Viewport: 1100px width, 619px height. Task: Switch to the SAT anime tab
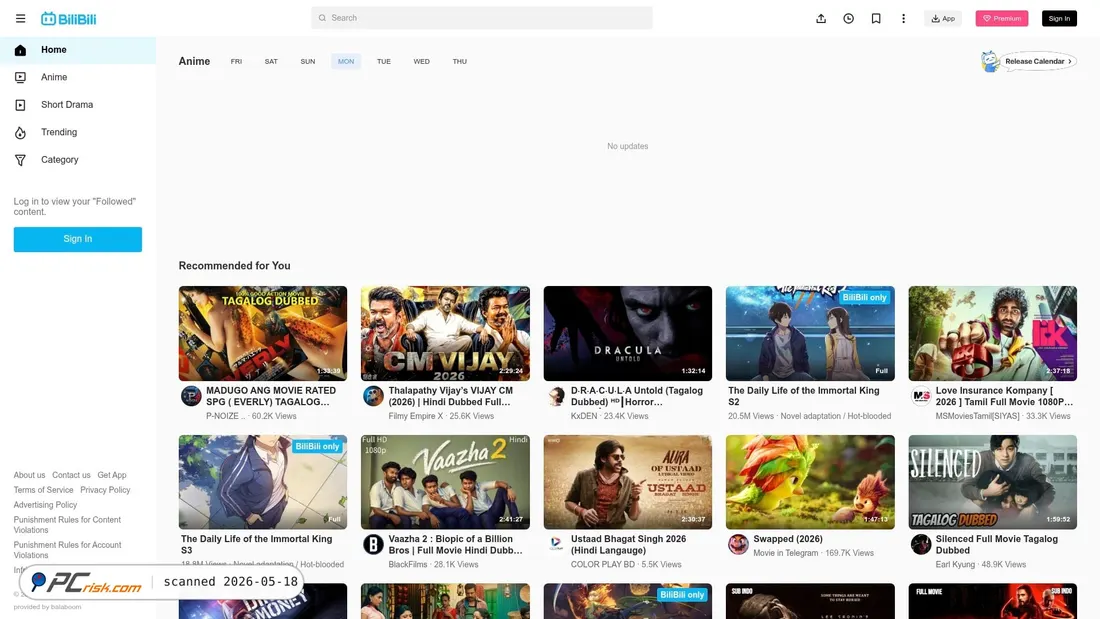(271, 62)
